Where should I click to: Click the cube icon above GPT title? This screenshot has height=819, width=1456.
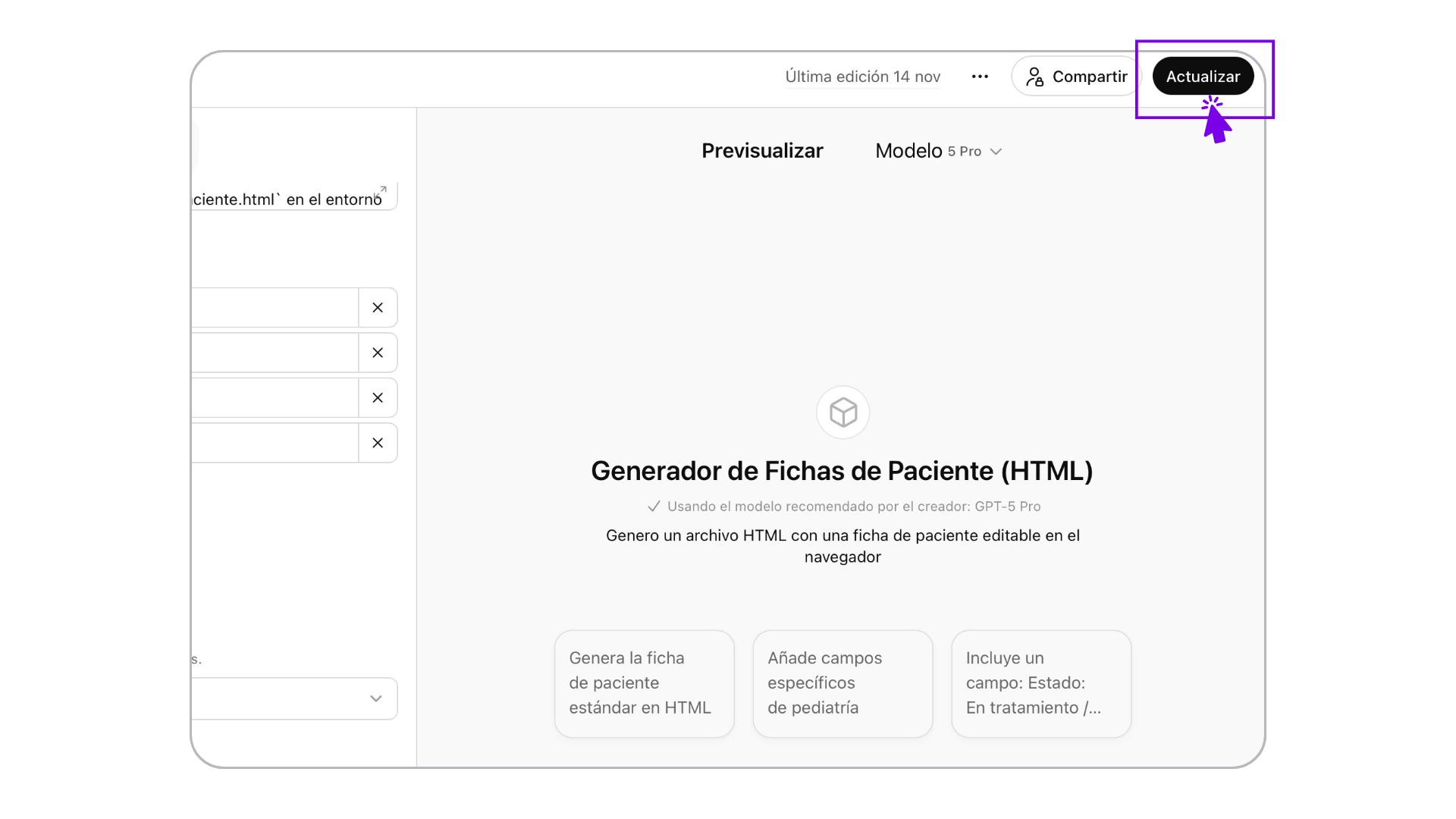(x=843, y=413)
